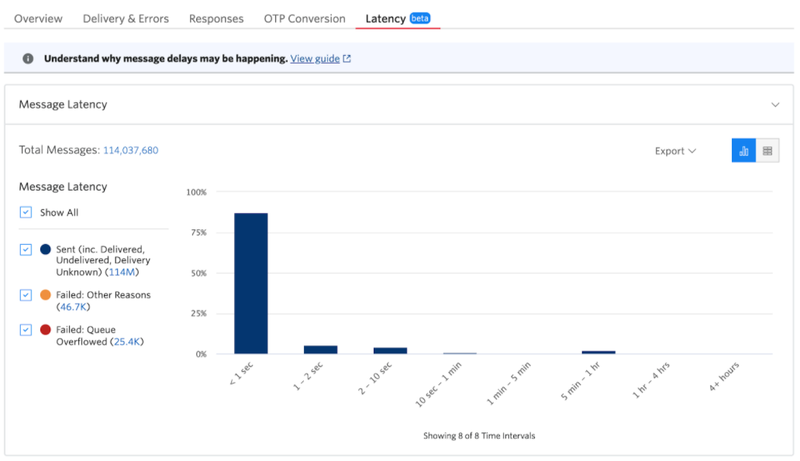Viewport: 800px width, 461px height.
Task: Uncheck the Sent messages series checkbox
Action: [26, 249]
